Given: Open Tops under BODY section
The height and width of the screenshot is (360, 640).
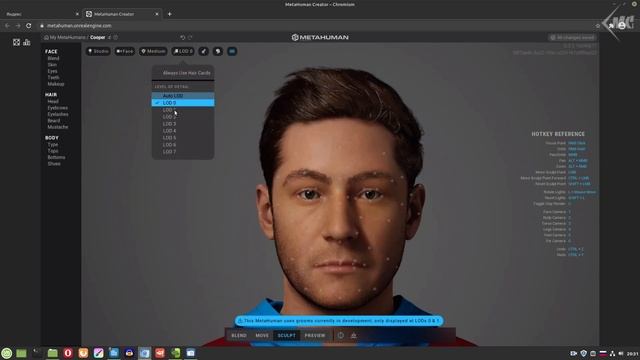Looking at the screenshot, I should (53, 151).
